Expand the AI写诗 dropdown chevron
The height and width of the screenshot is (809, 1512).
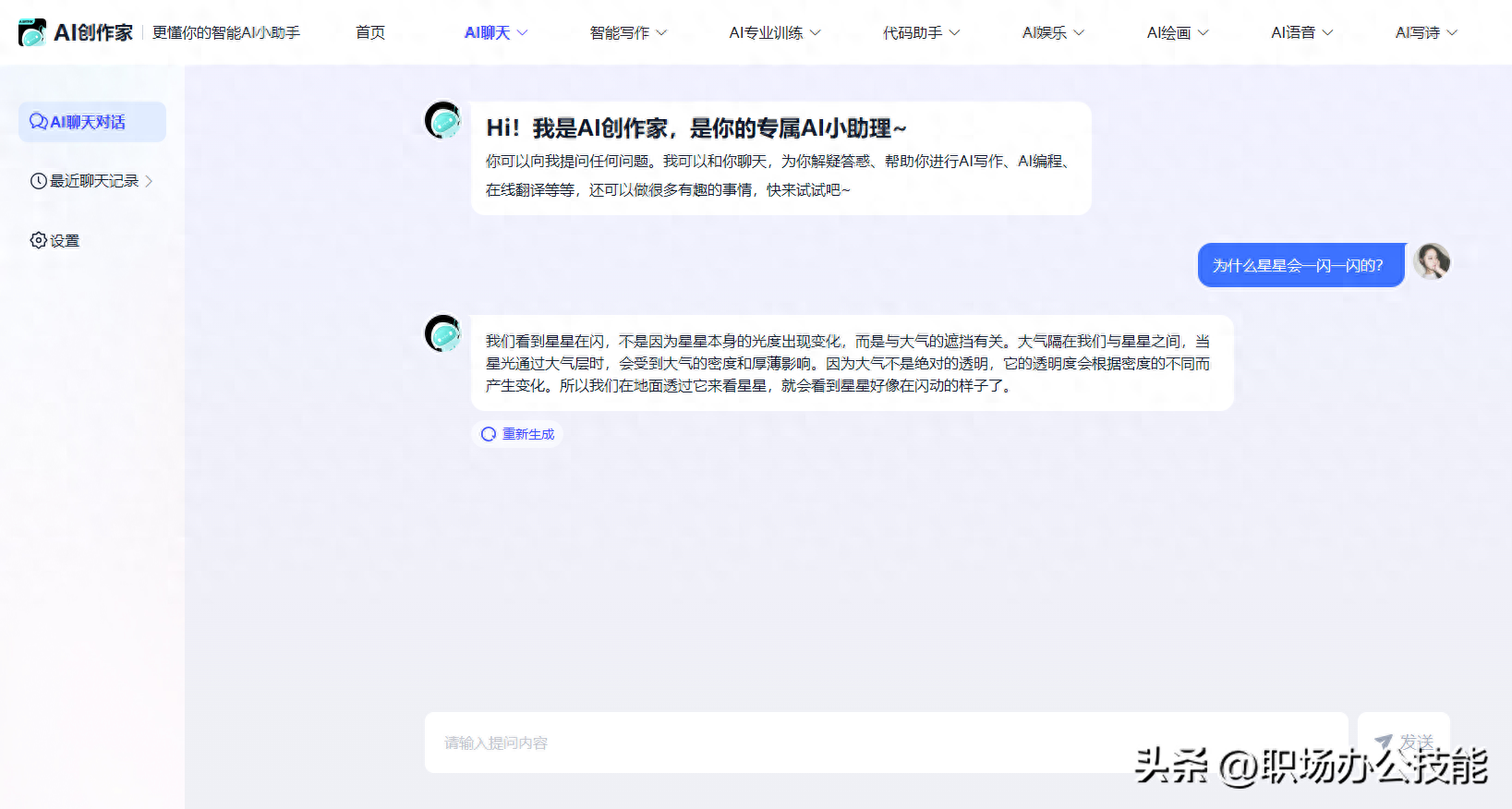tap(1452, 32)
